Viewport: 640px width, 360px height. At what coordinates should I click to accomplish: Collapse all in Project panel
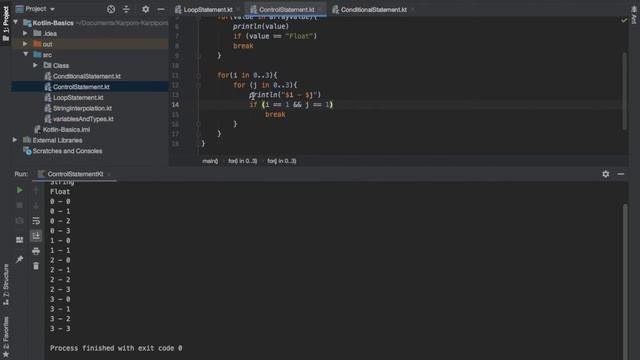[x=126, y=9]
